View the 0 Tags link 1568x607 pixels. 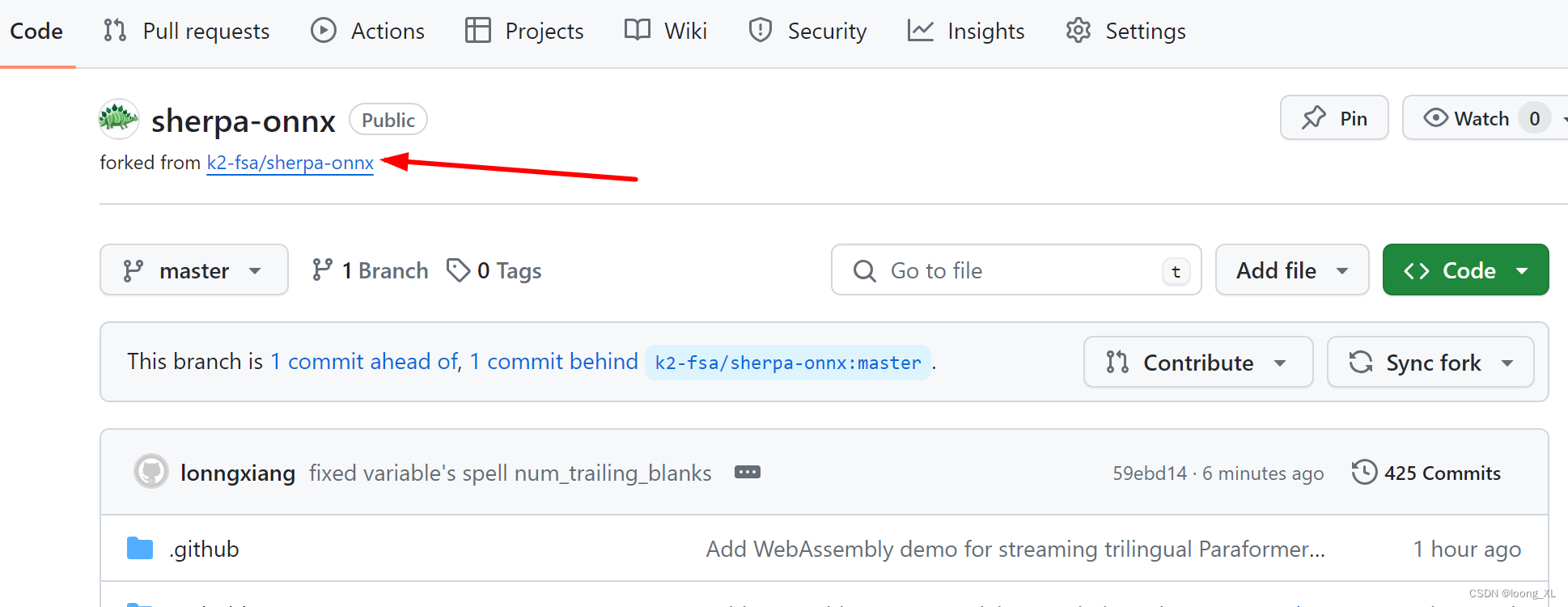click(494, 270)
